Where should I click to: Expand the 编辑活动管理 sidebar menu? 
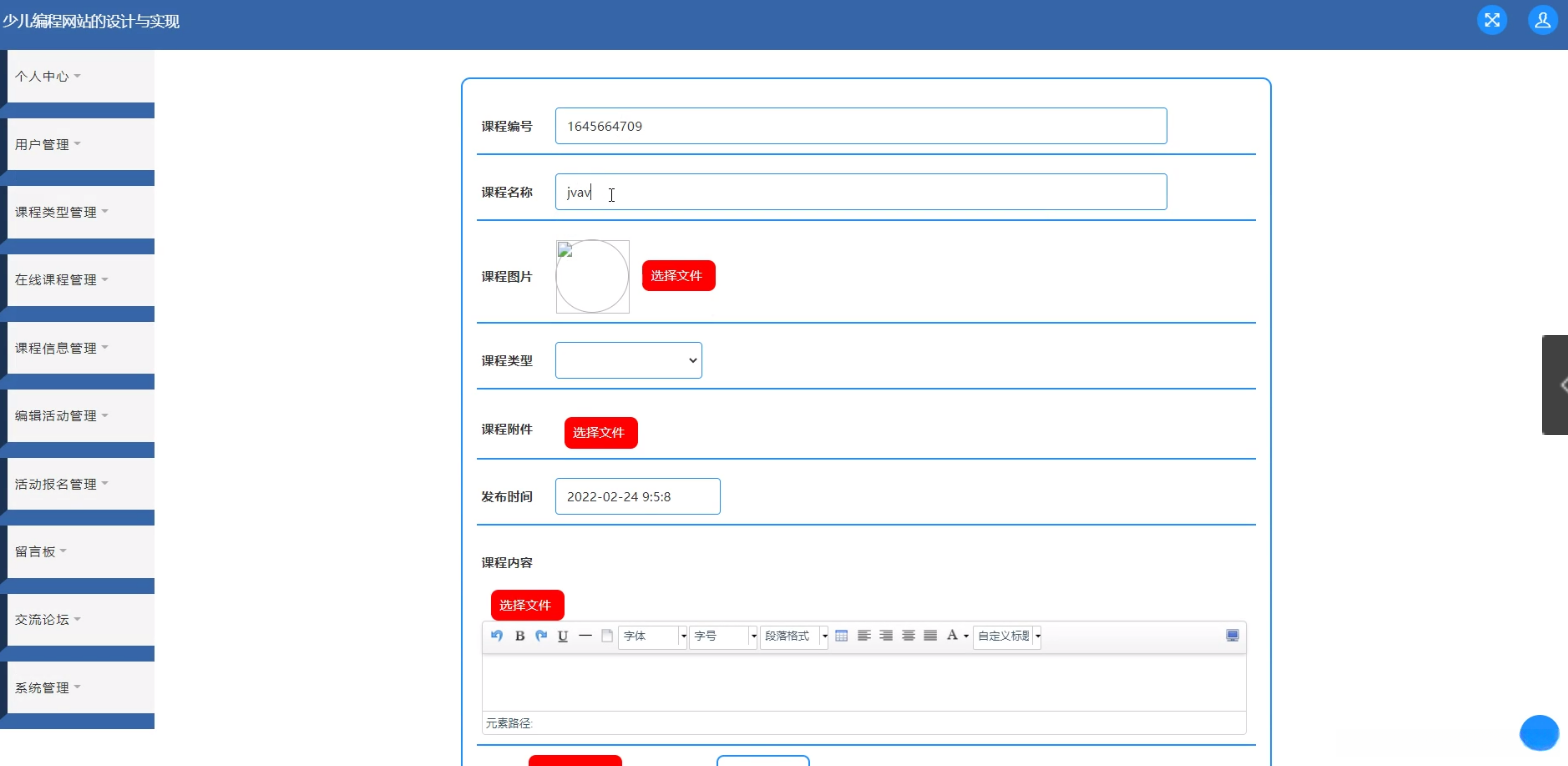pos(81,416)
